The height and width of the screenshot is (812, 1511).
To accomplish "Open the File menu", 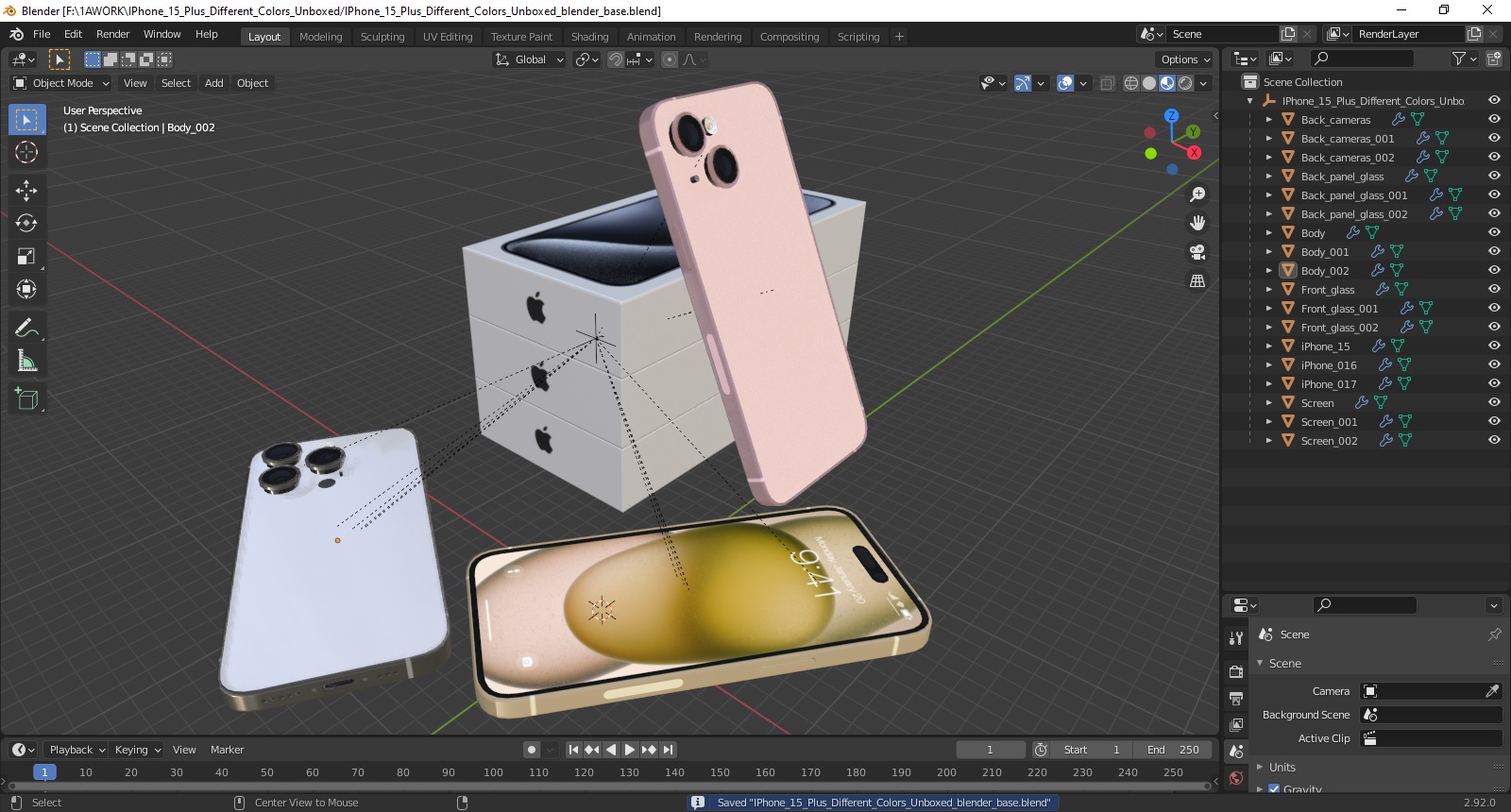I will click(x=42, y=34).
